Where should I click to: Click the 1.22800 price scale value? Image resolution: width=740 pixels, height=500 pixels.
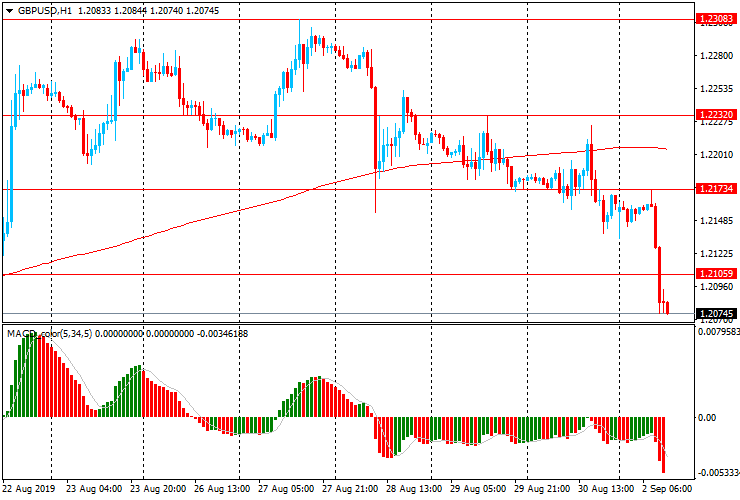point(716,56)
